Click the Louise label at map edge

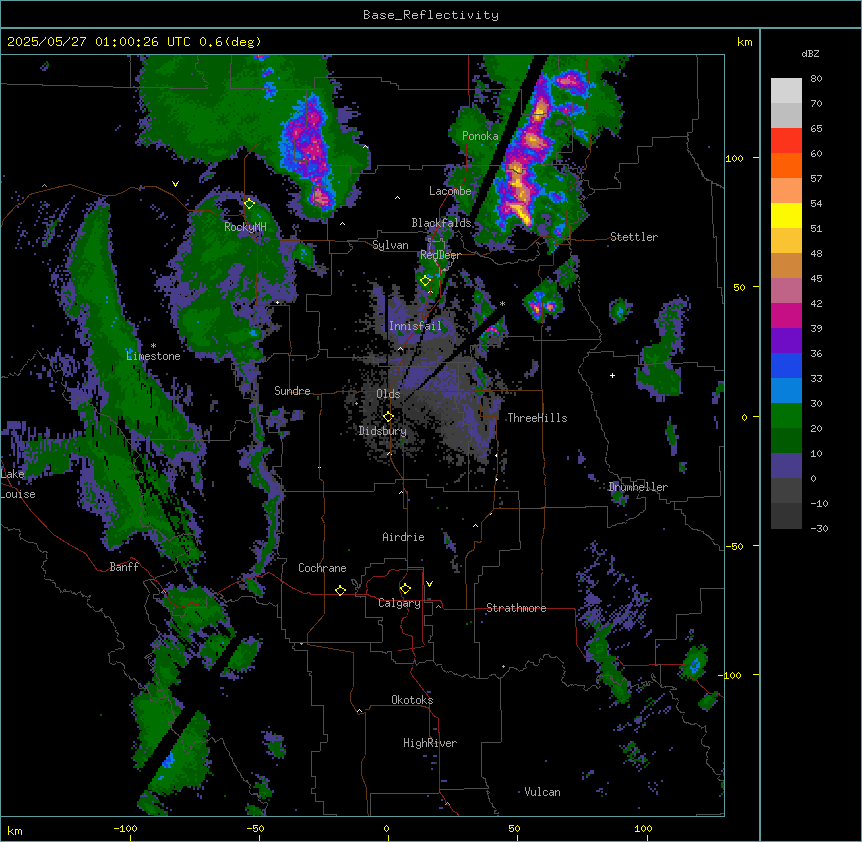tap(18, 494)
